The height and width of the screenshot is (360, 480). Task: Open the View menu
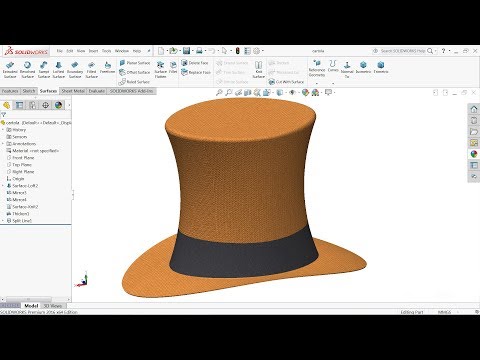click(81, 51)
